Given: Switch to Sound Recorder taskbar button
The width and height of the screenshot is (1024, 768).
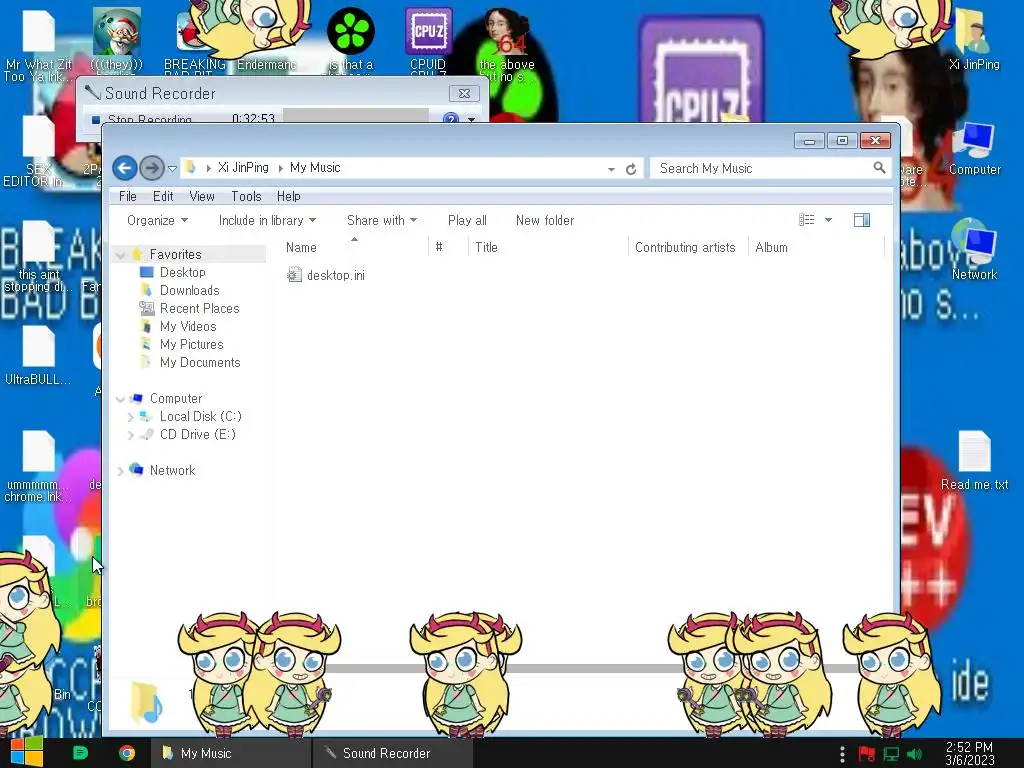Looking at the screenshot, I should tap(392, 753).
